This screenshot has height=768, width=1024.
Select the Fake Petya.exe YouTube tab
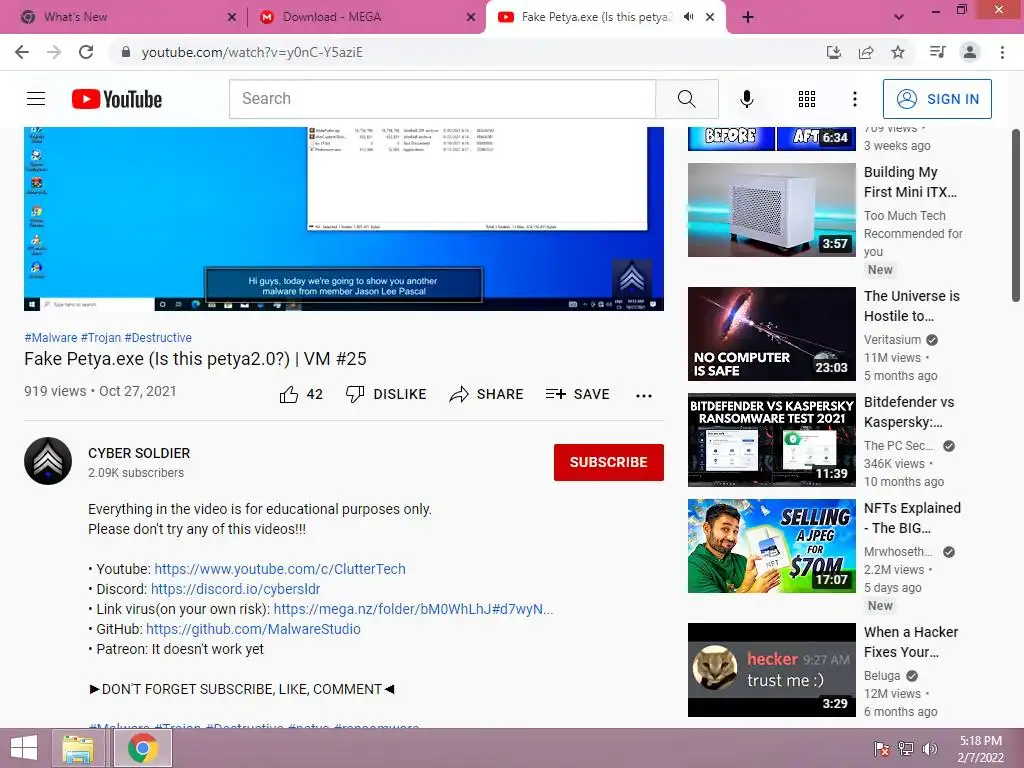coord(596,17)
